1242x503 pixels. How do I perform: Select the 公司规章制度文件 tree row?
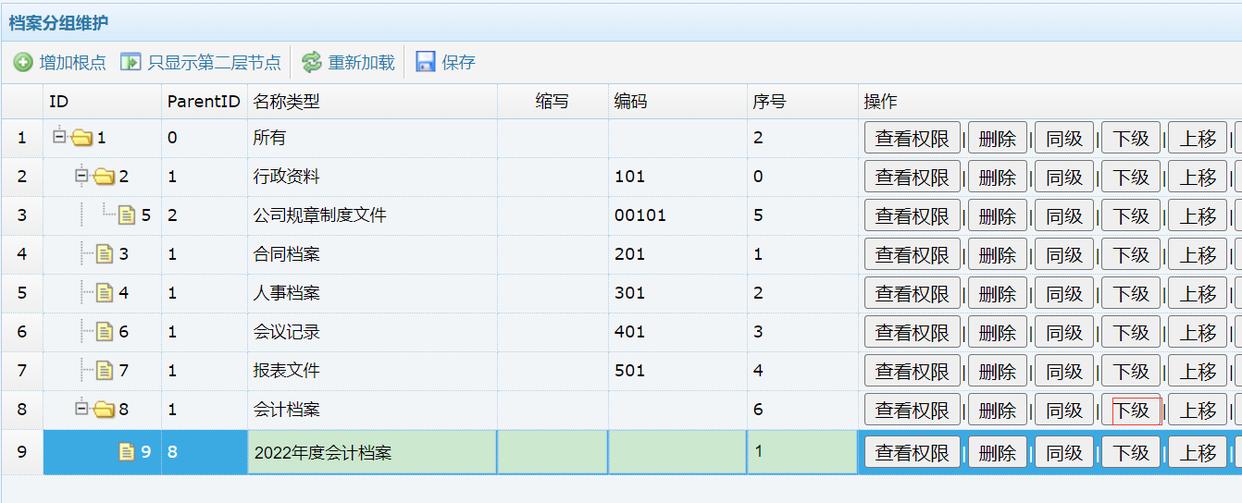pyautogui.click(x=319, y=215)
